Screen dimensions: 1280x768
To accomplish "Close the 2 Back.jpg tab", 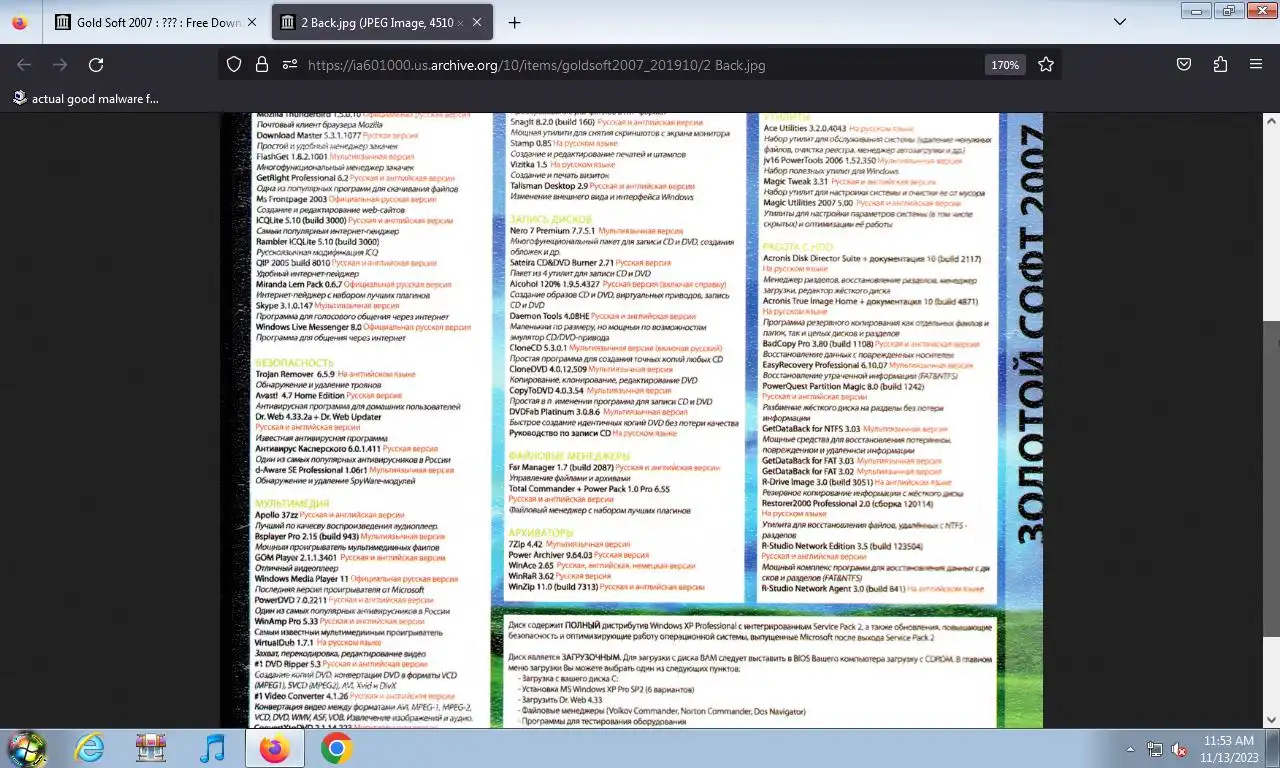I will pos(476,22).
